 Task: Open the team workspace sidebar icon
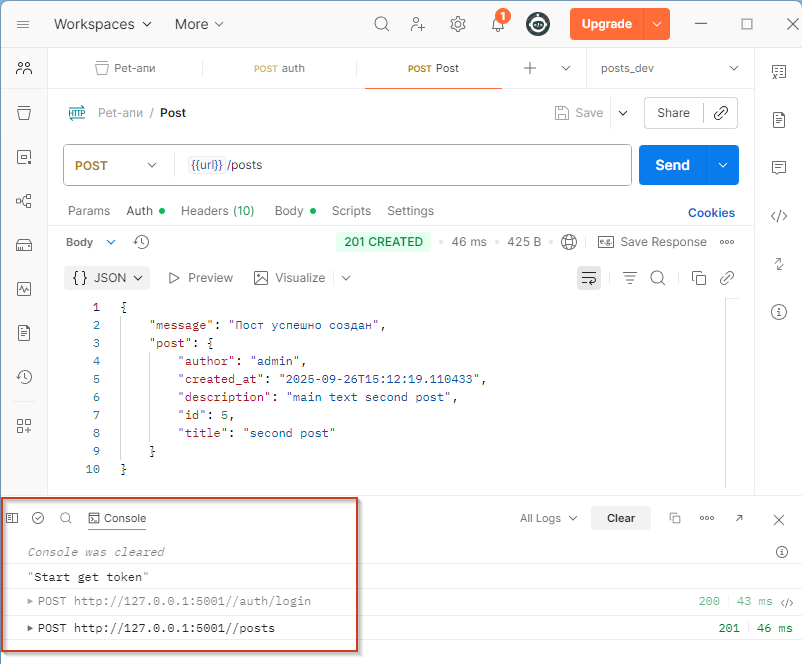click(24, 68)
